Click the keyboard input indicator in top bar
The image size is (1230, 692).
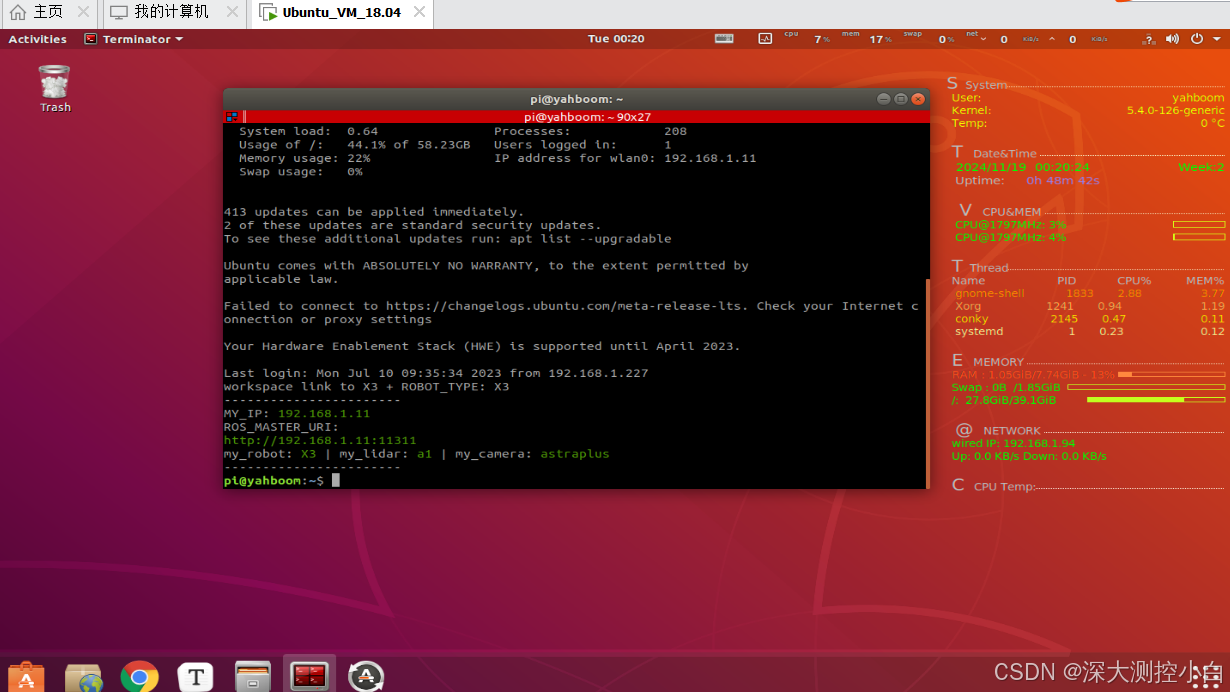pyautogui.click(x=724, y=39)
